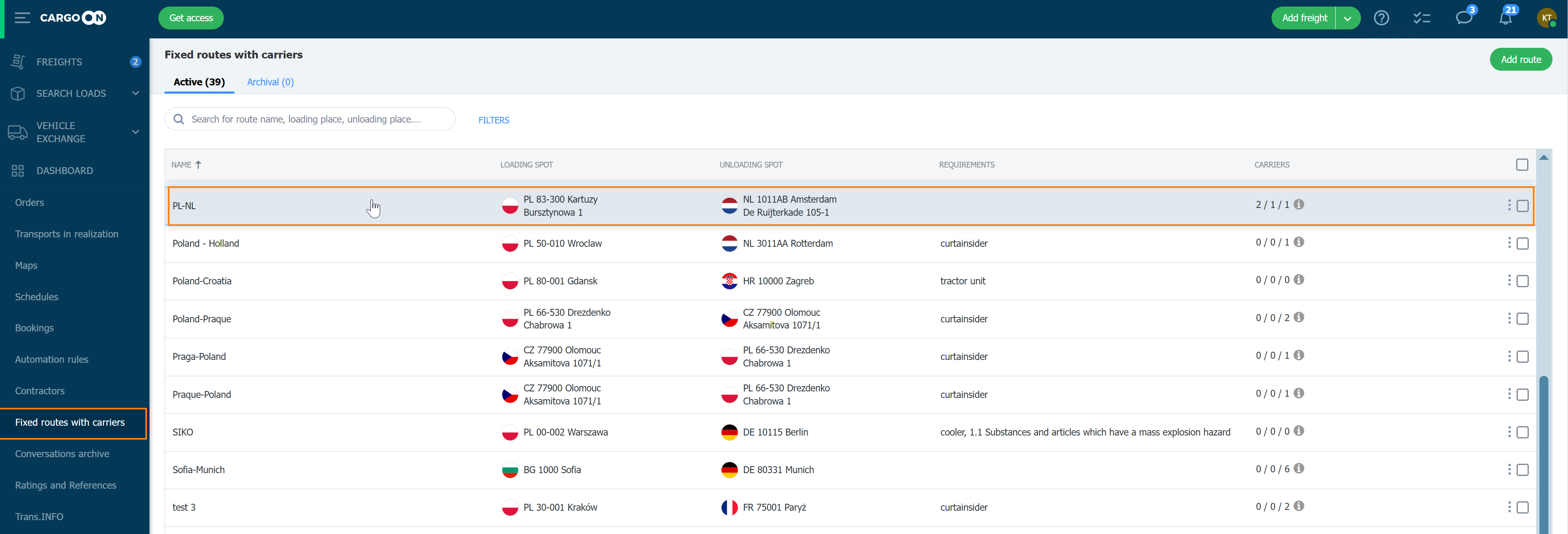Select the Sofia-Munich route checkbox
Viewport: 1568px width, 534px height.
pos(1522,470)
